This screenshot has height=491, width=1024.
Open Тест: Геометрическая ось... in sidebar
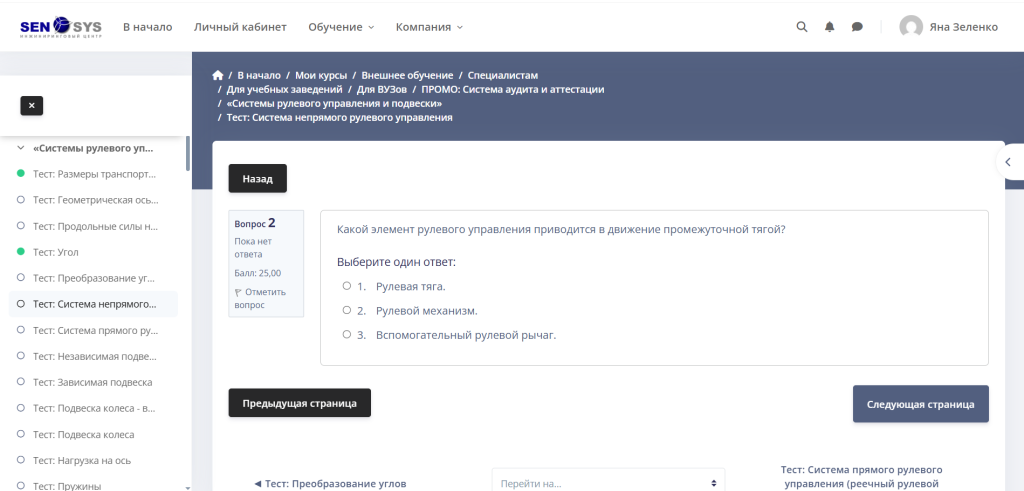pos(95,200)
